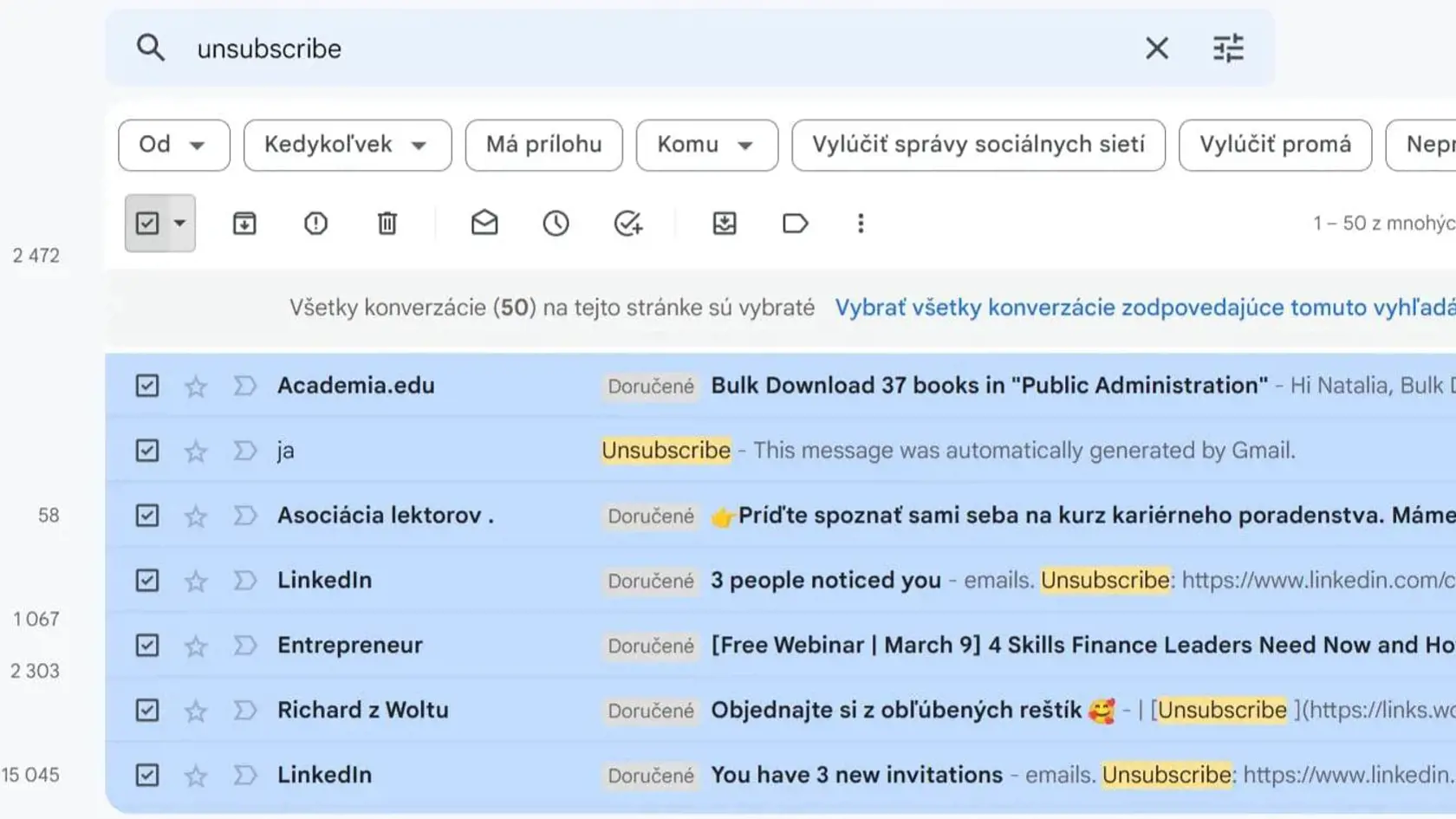Star the ja Unsubscribe email
The image size is (1456, 819).
(x=196, y=451)
